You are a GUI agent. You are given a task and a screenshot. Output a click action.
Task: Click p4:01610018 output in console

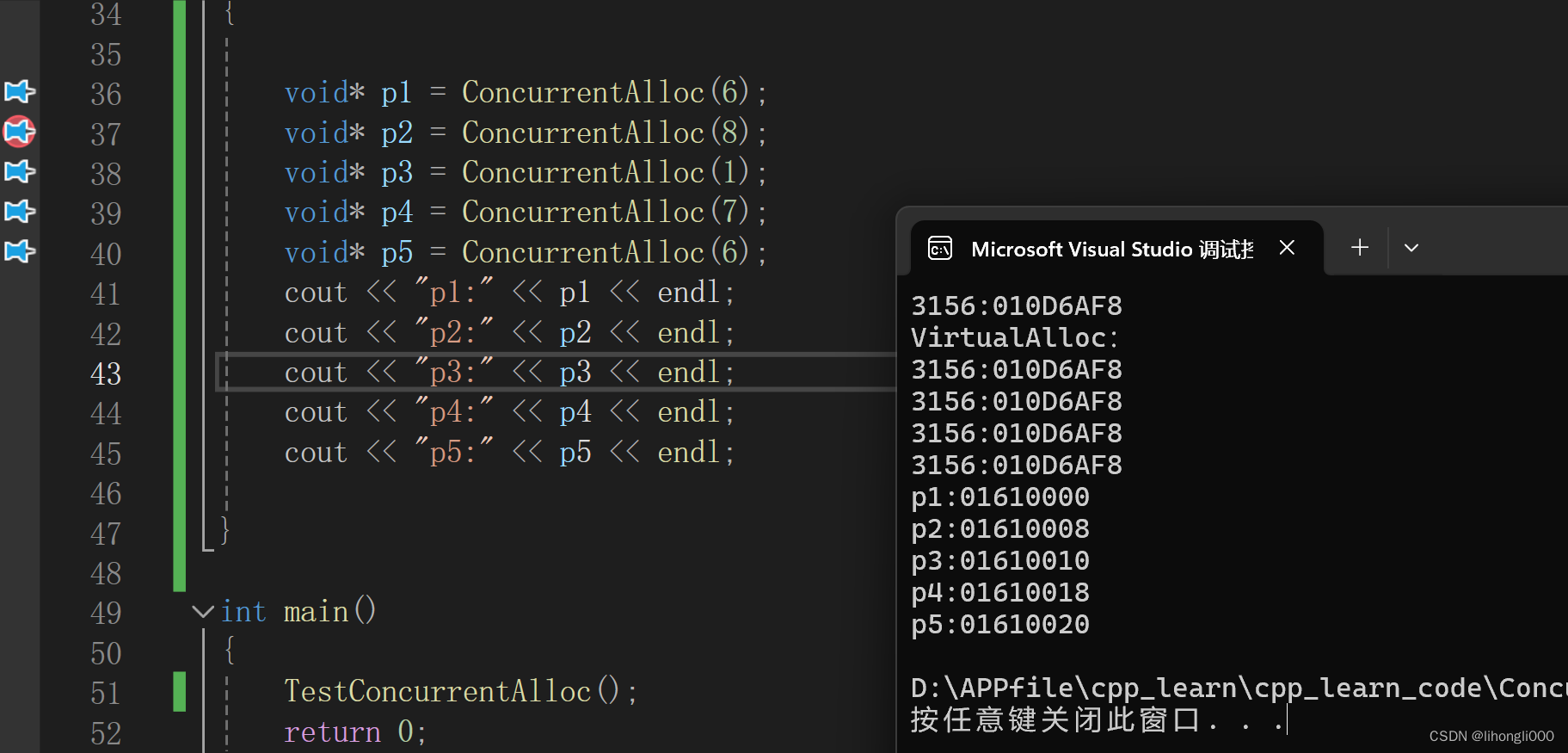(x=1000, y=593)
